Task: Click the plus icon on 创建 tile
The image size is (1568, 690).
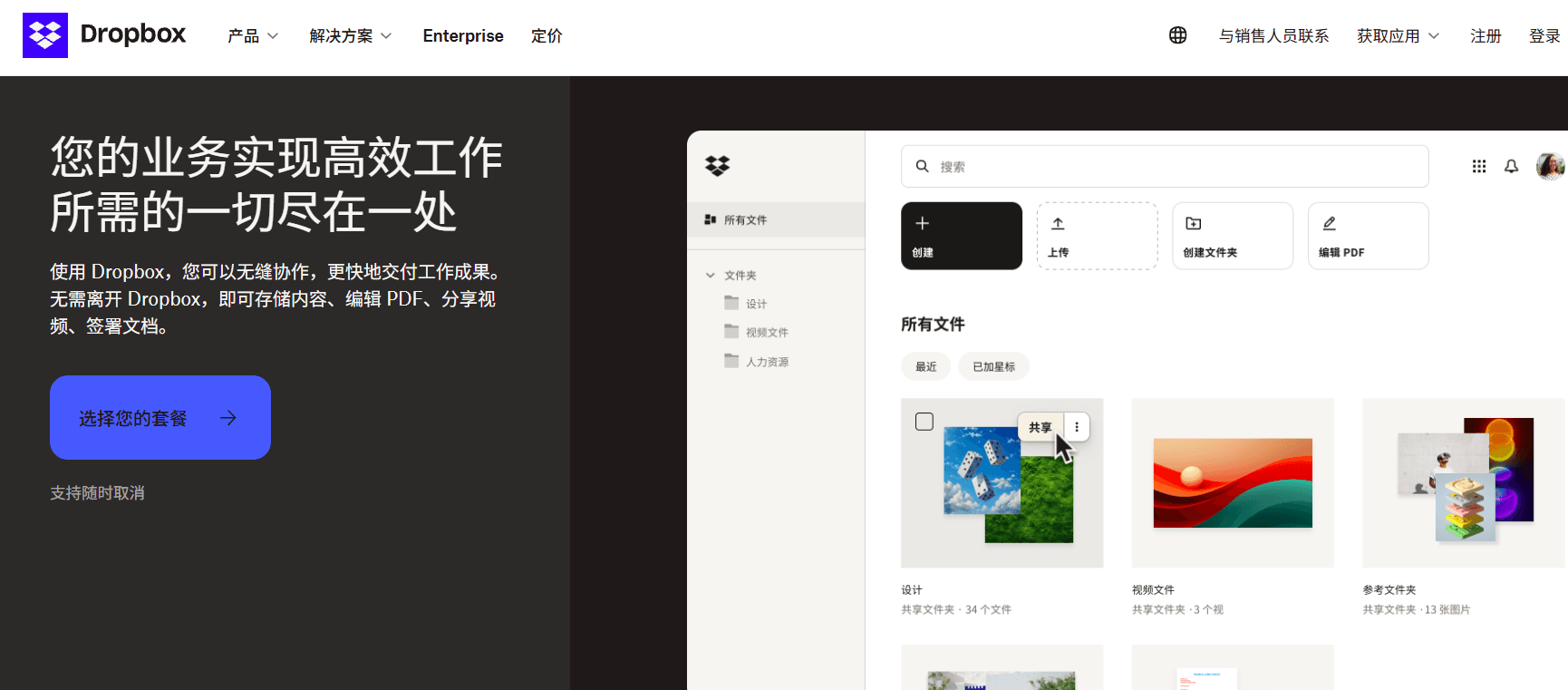Action: (922, 223)
